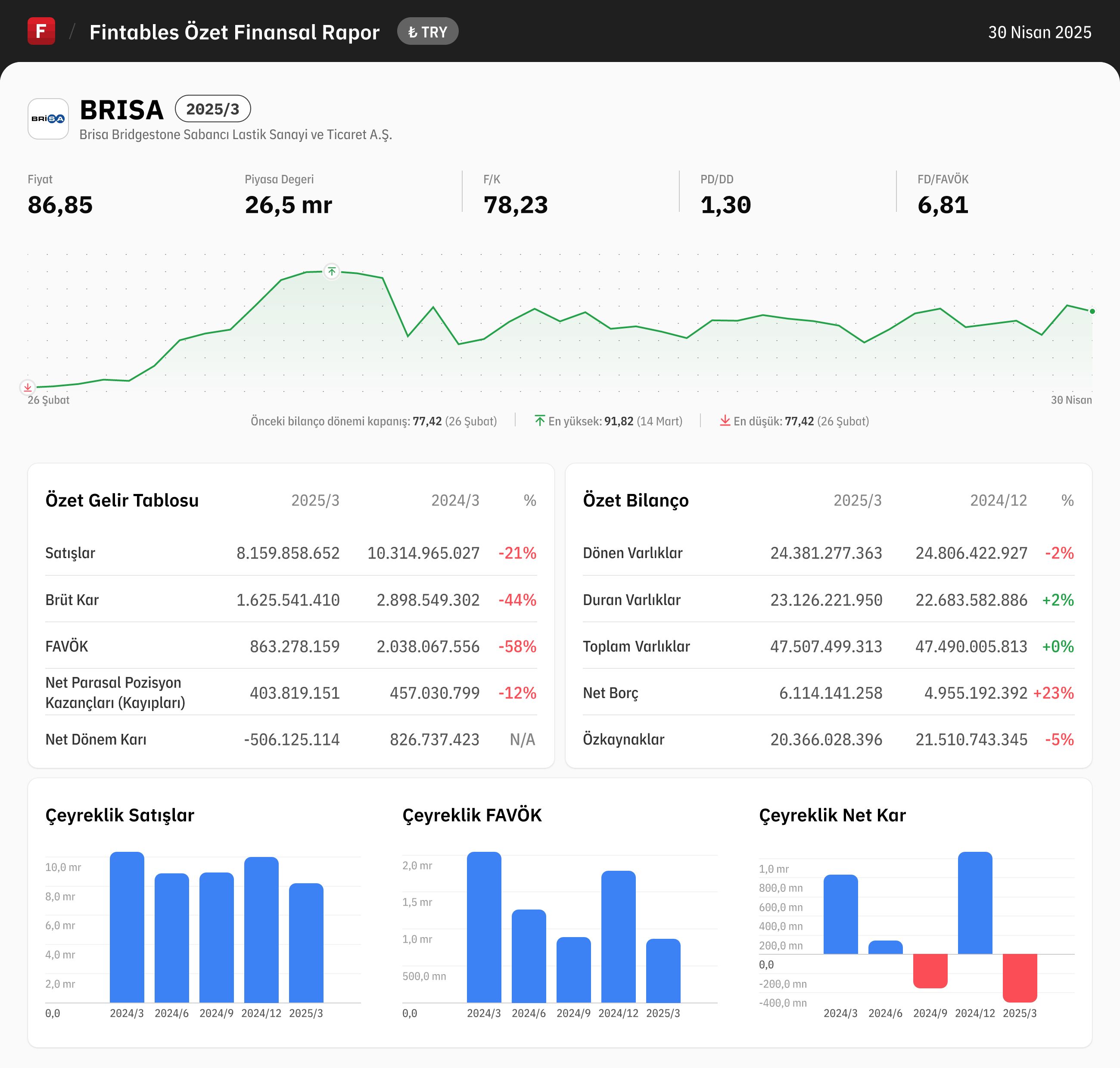Click the N/A cell in Net Dönem Karı row
The image size is (1120, 1068).
pos(523,739)
